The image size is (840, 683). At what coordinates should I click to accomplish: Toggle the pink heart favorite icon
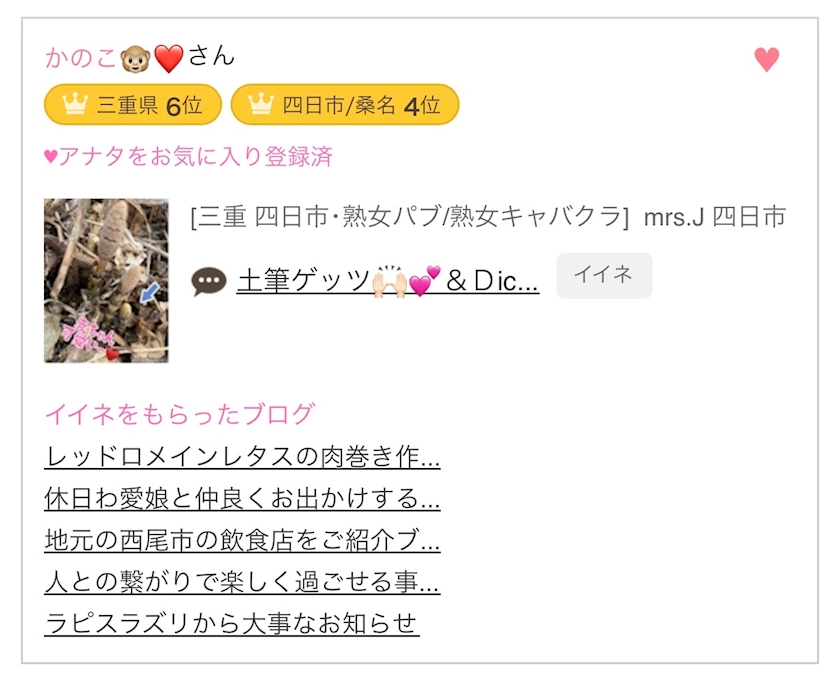point(767,59)
